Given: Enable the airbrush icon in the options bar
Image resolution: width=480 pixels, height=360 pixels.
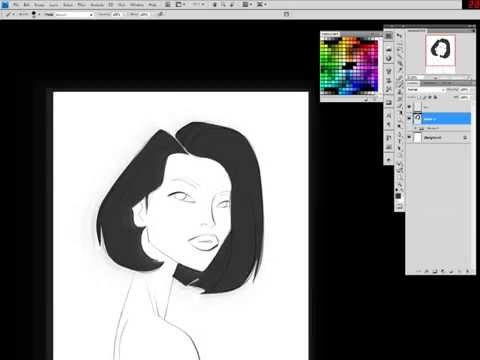Looking at the screenshot, I should tap(160, 14).
